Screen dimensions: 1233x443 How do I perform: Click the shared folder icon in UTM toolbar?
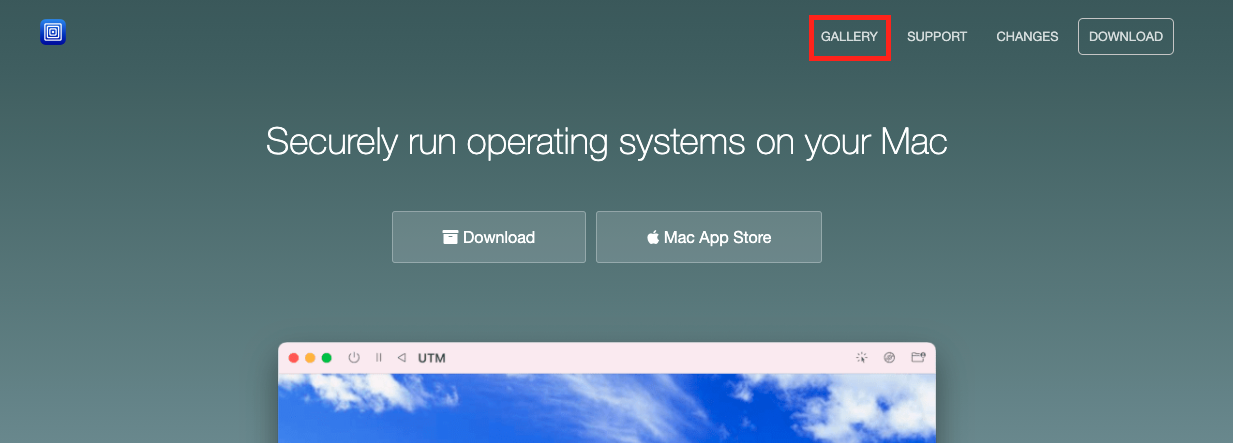coord(918,358)
